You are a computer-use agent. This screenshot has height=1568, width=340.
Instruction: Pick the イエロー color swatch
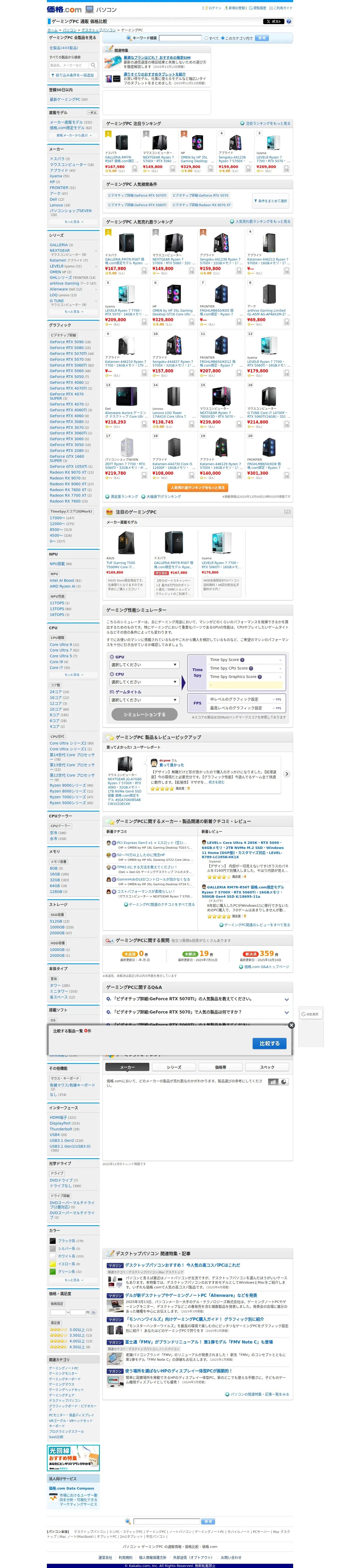coord(52,1264)
